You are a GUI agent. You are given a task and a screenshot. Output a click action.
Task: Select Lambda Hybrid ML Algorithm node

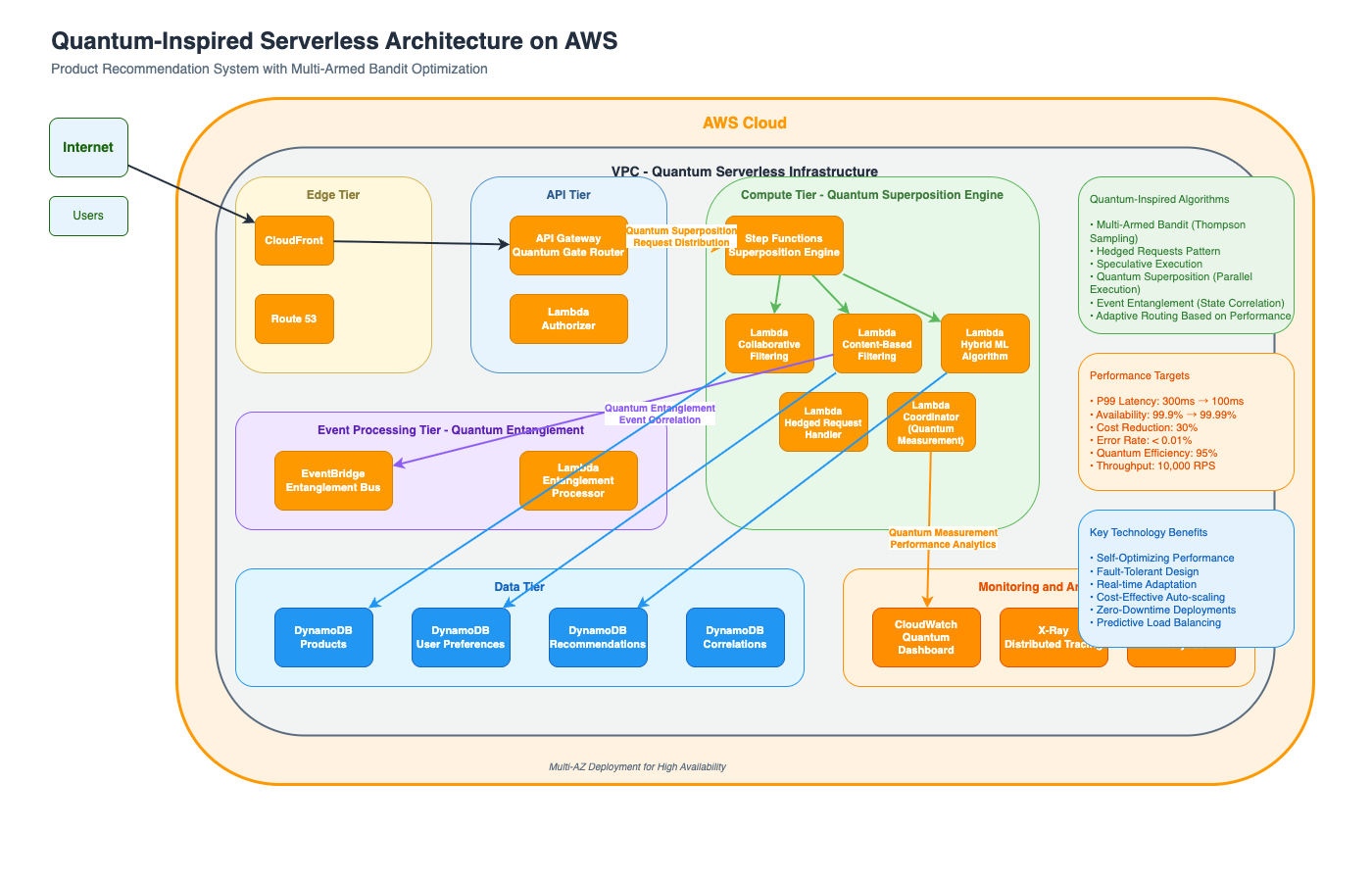pos(985,343)
